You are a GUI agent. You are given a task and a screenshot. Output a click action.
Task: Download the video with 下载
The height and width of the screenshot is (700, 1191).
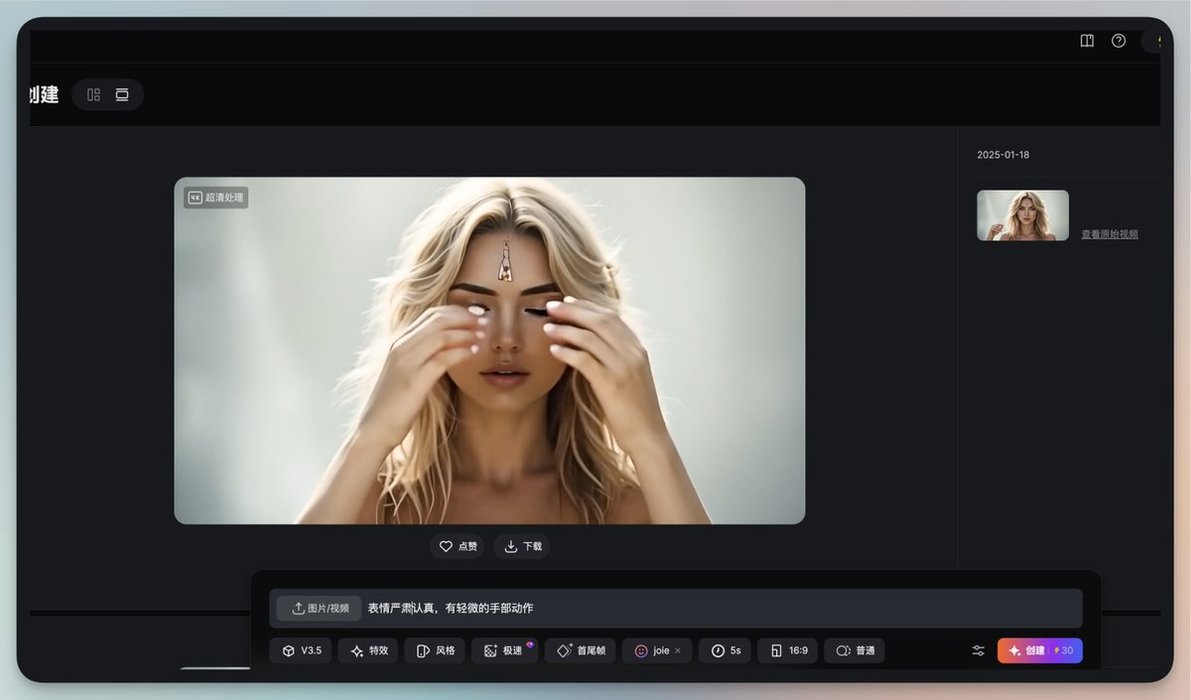(x=523, y=546)
